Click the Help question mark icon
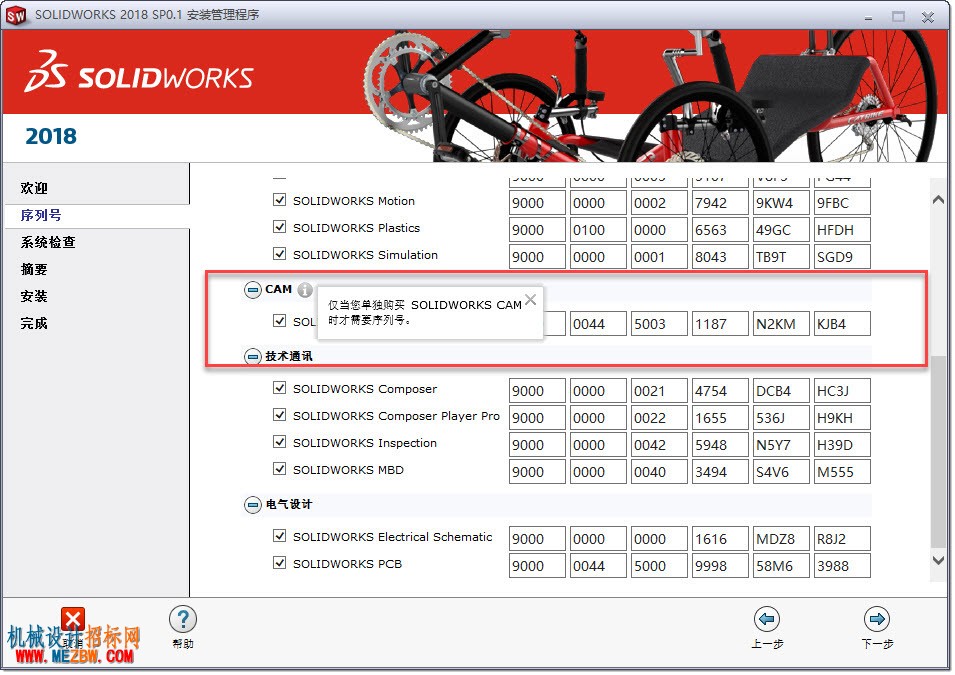The height and width of the screenshot is (675, 955). pyautogui.click(x=183, y=620)
